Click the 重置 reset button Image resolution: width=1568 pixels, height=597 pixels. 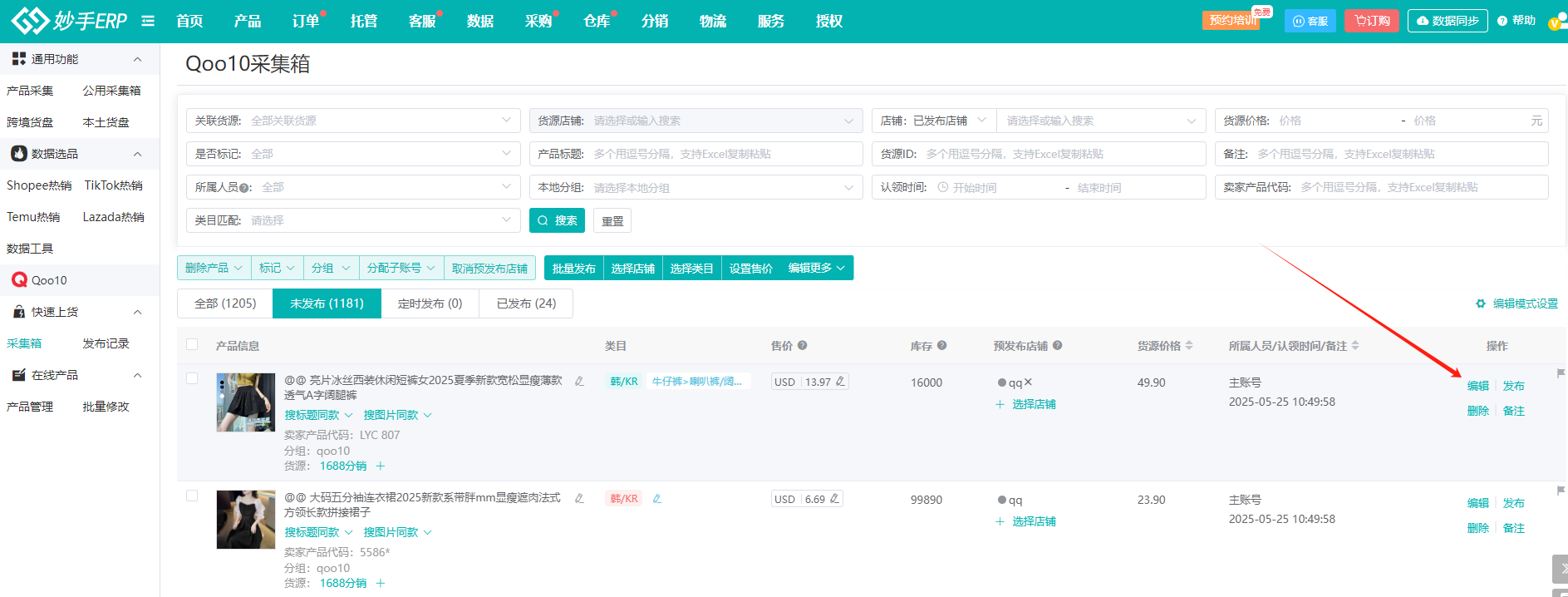pyautogui.click(x=612, y=220)
